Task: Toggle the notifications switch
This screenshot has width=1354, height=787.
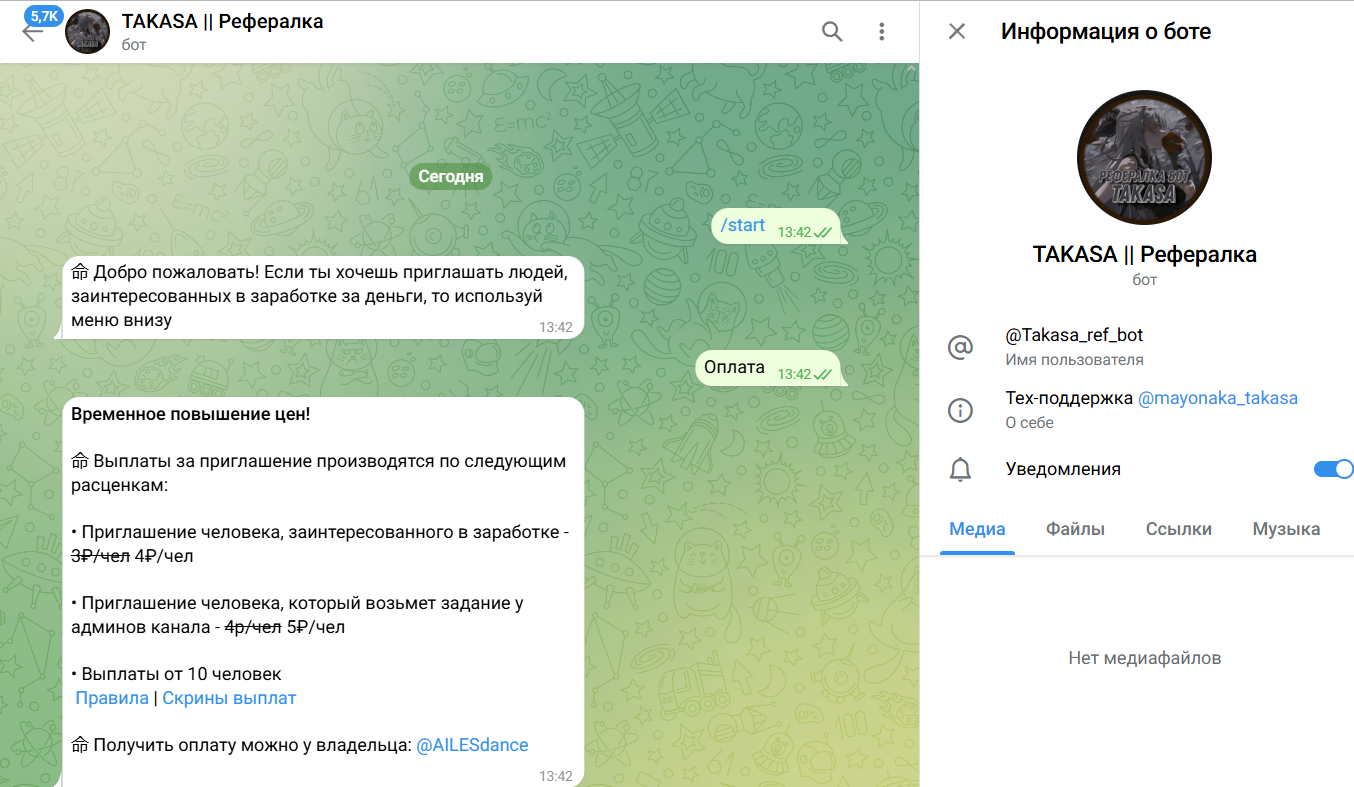Action: point(1332,469)
